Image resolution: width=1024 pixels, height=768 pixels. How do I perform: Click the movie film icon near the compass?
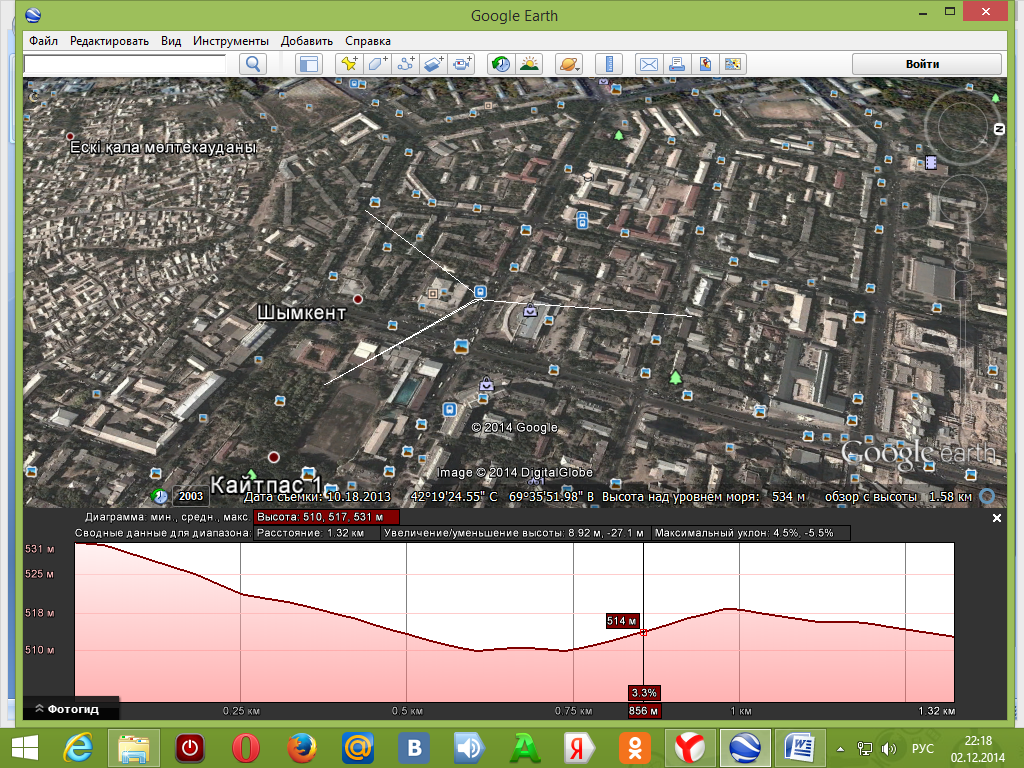click(931, 162)
